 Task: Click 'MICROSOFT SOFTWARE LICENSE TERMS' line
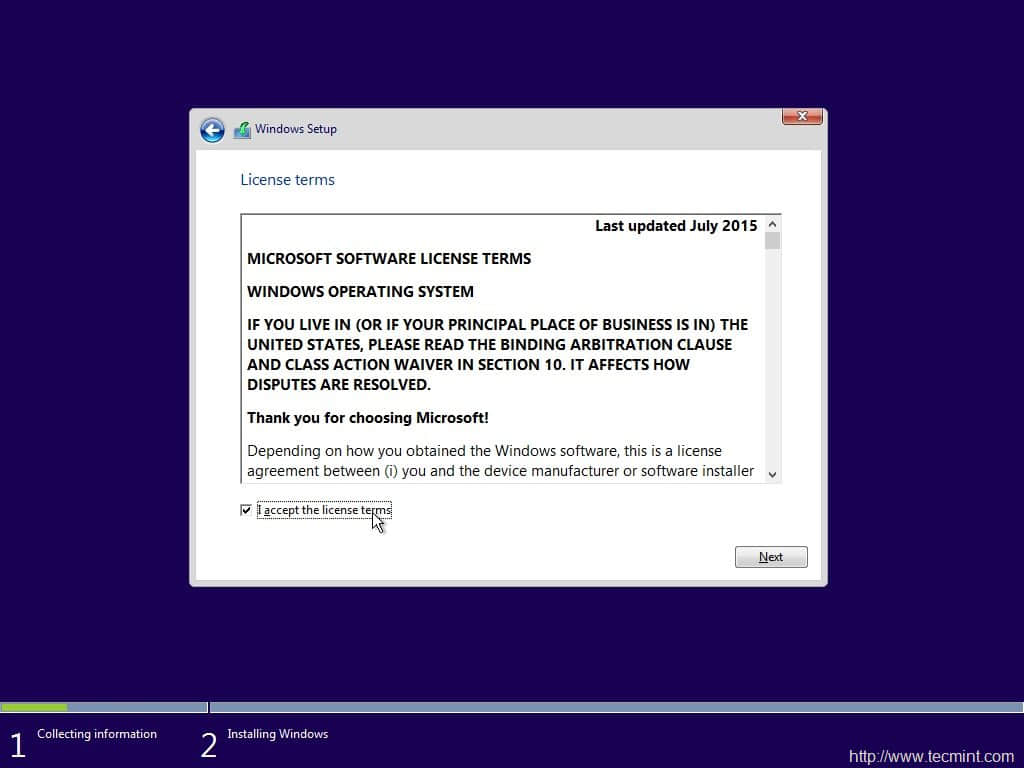(389, 259)
